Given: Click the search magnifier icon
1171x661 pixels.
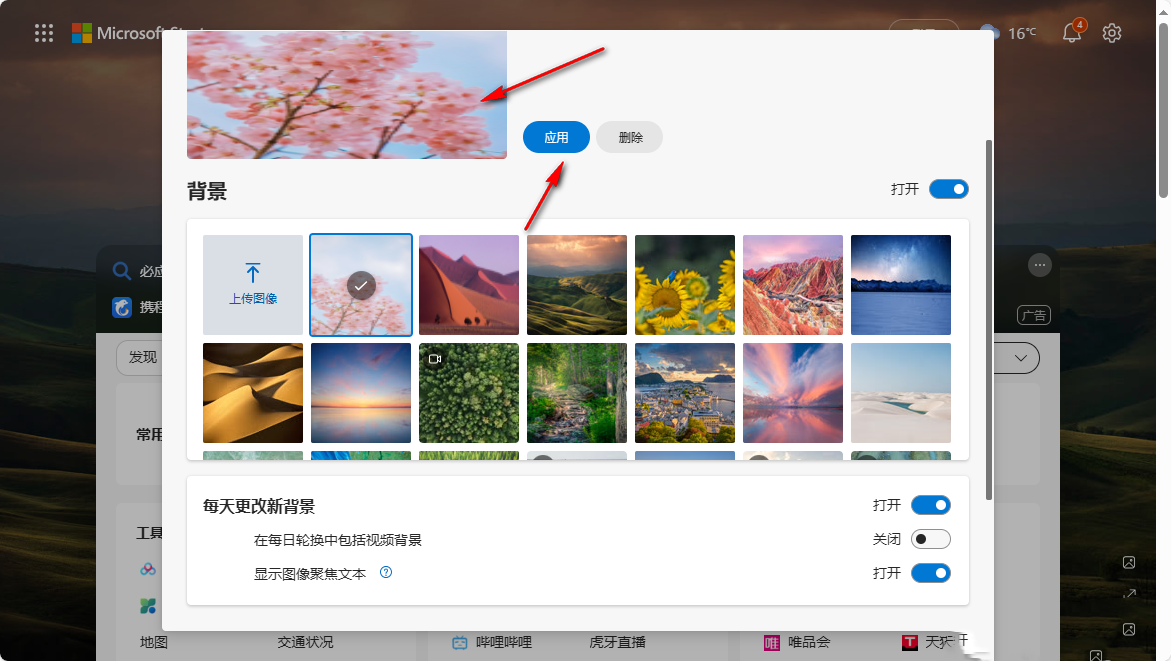Looking at the screenshot, I should pyautogui.click(x=122, y=270).
